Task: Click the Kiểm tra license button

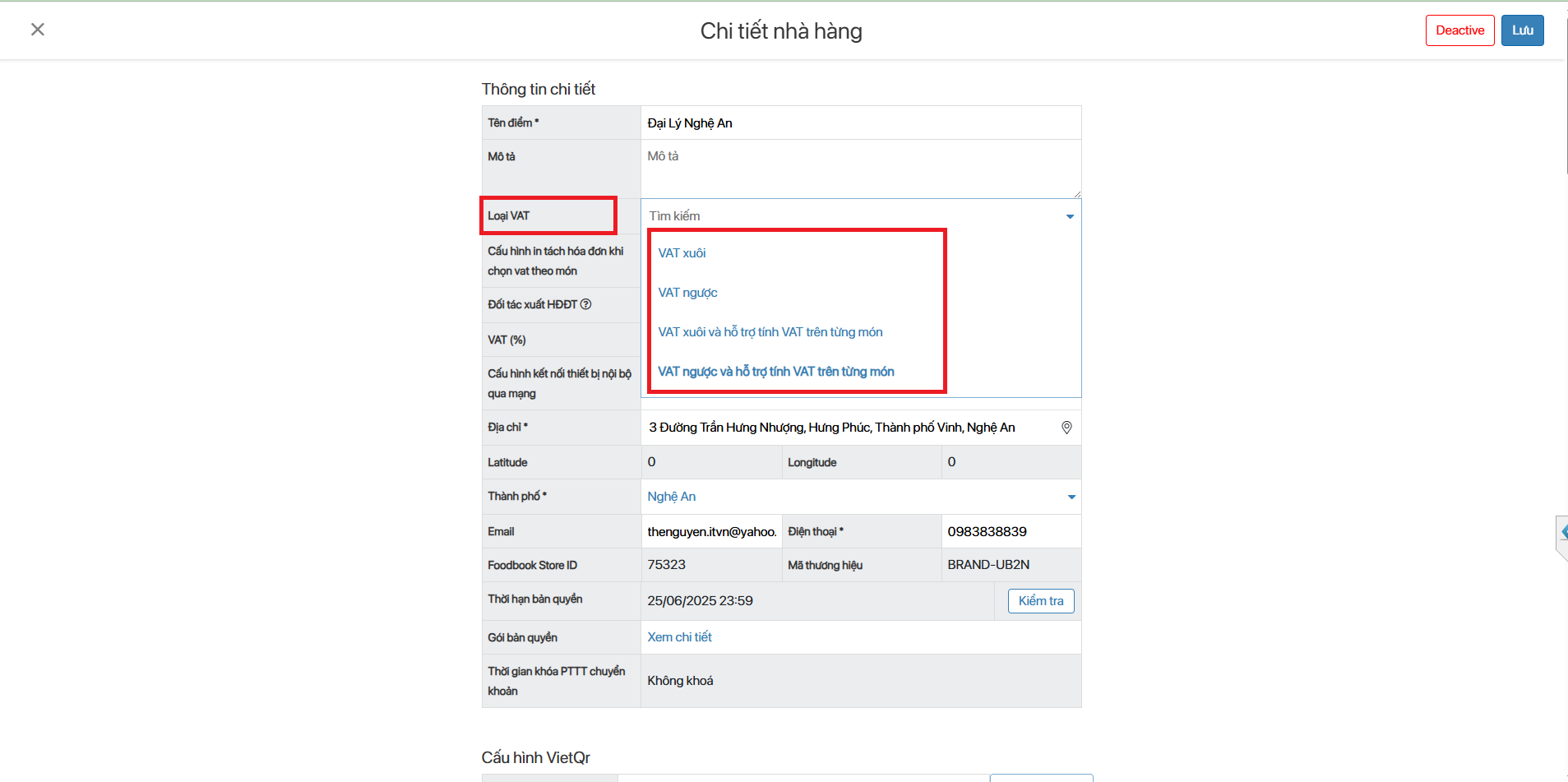Action: pyautogui.click(x=1040, y=601)
